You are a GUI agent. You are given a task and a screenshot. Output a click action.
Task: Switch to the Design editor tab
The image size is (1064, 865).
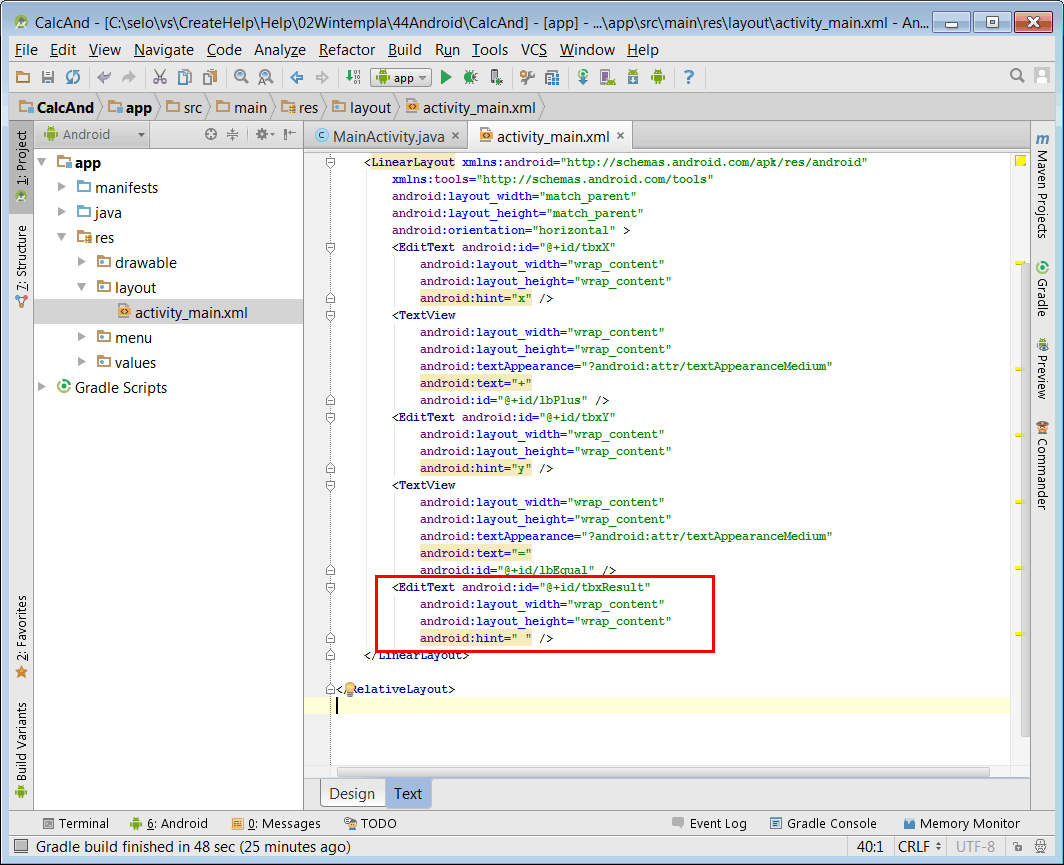[x=352, y=794]
